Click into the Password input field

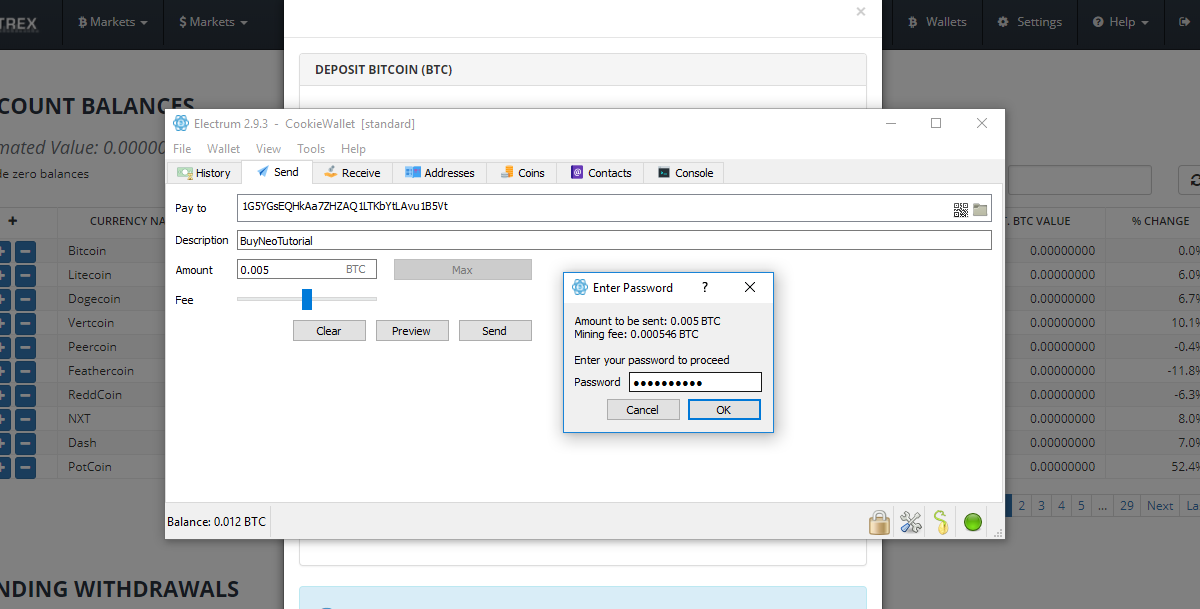coord(695,382)
